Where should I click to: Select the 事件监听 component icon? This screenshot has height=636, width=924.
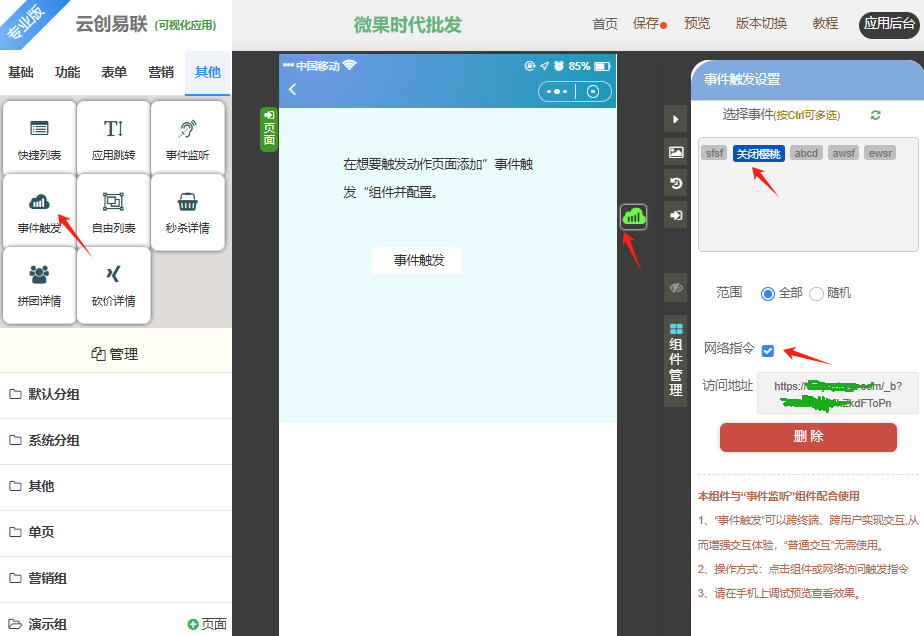click(x=187, y=129)
